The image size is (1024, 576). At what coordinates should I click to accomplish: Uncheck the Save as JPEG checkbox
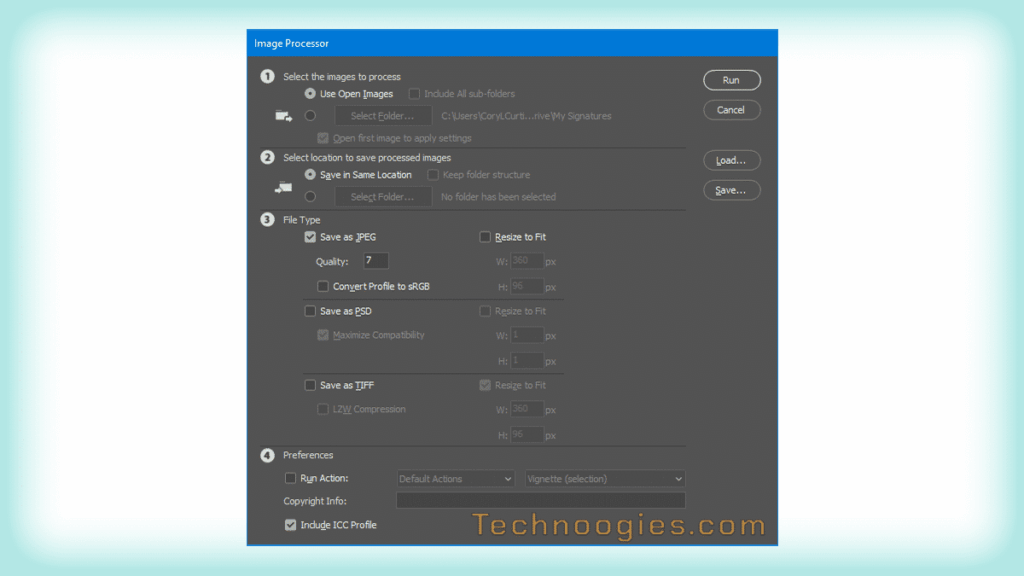coord(310,237)
